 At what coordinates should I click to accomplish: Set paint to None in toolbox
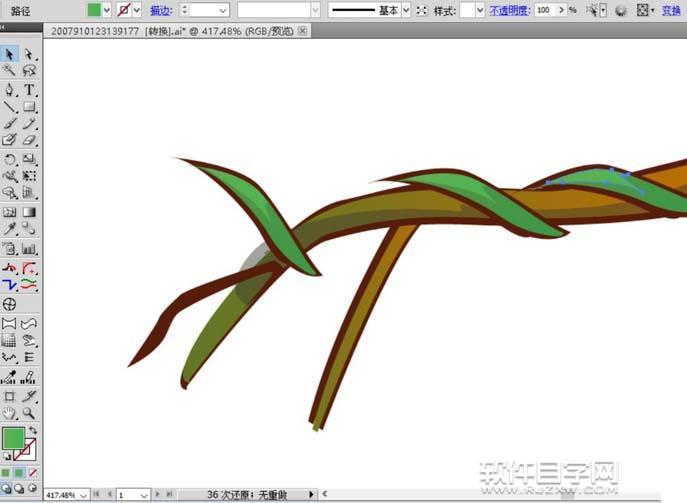[33, 472]
